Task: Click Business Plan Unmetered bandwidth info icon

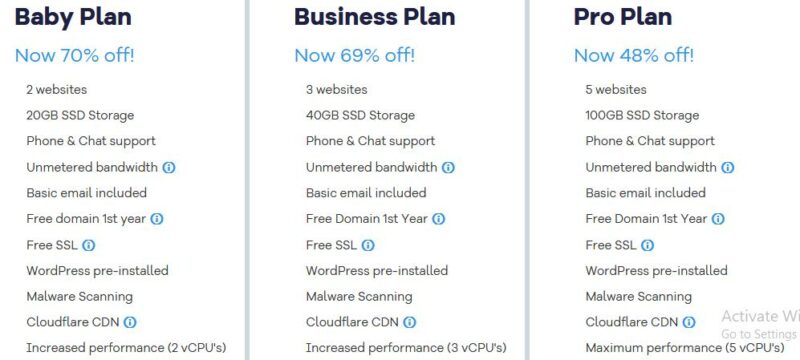Action: [x=448, y=167]
